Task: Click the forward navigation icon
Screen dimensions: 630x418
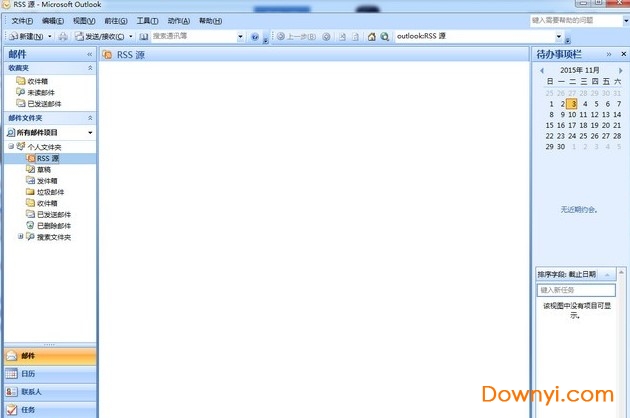Action: tap(326, 37)
